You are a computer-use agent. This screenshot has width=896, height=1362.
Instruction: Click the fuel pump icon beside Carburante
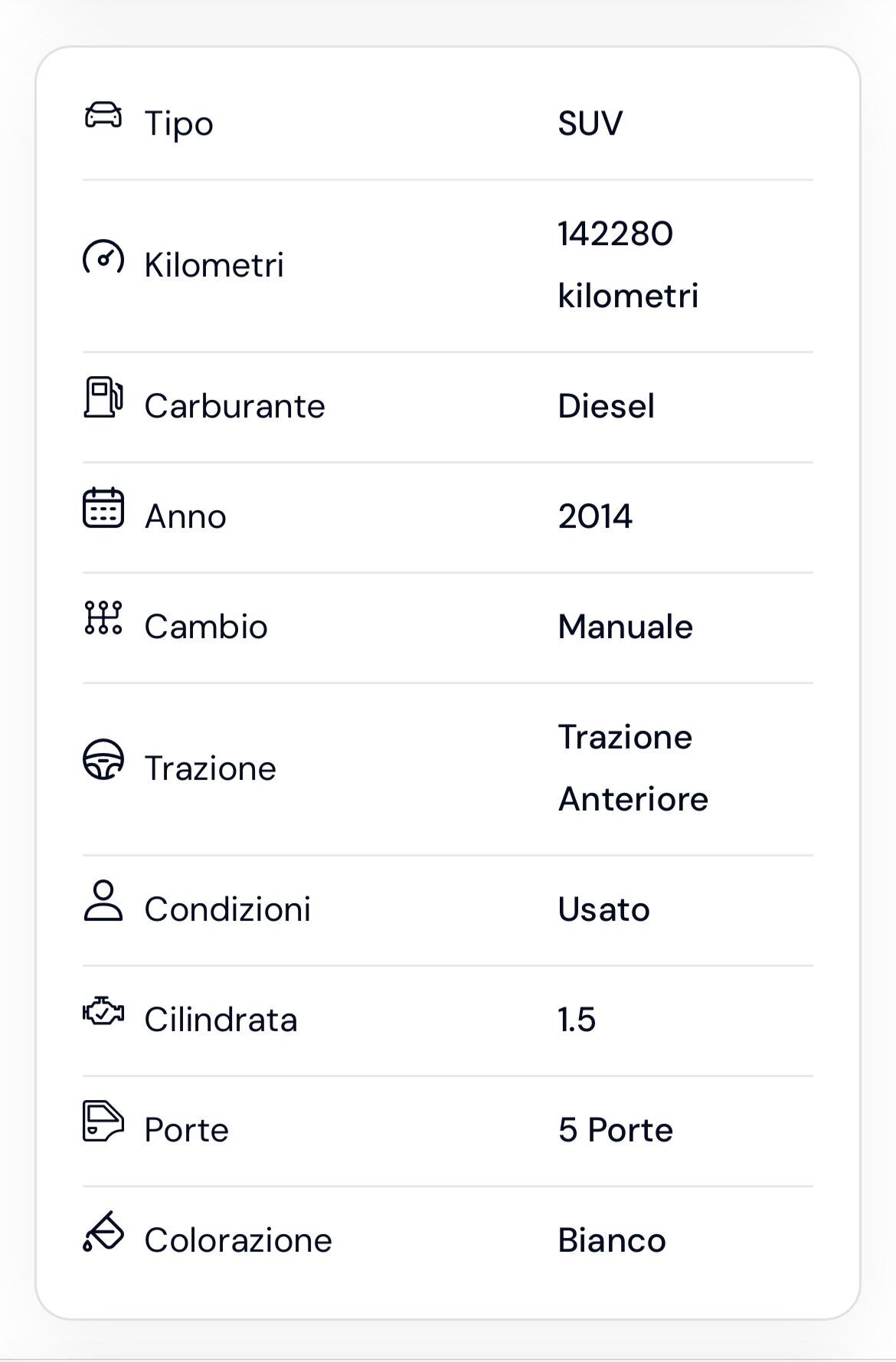(103, 397)
